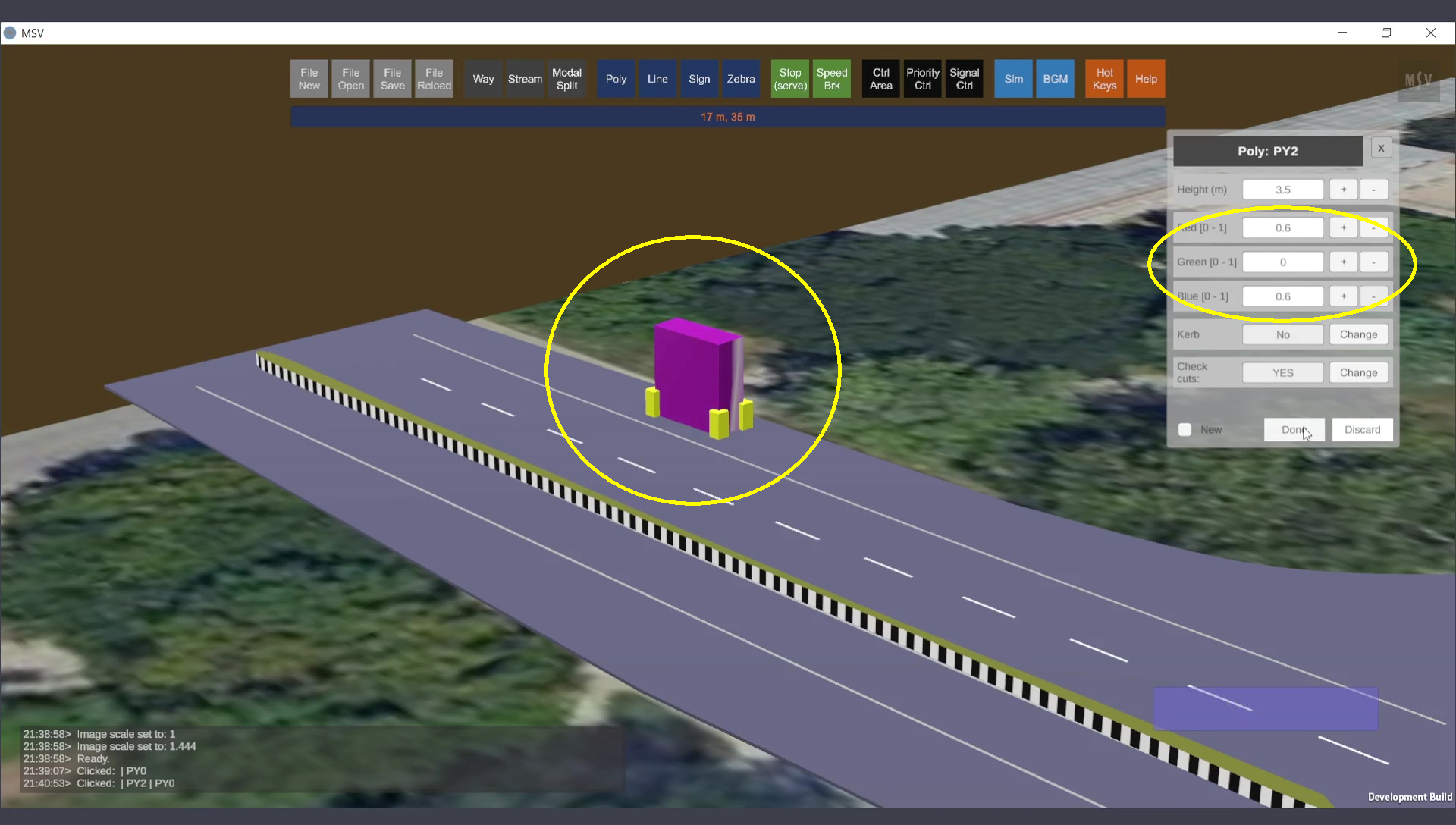Open the Way menu button
Image resolution: width=1456 pixels, height=825 pixels.
pos(483,79)
